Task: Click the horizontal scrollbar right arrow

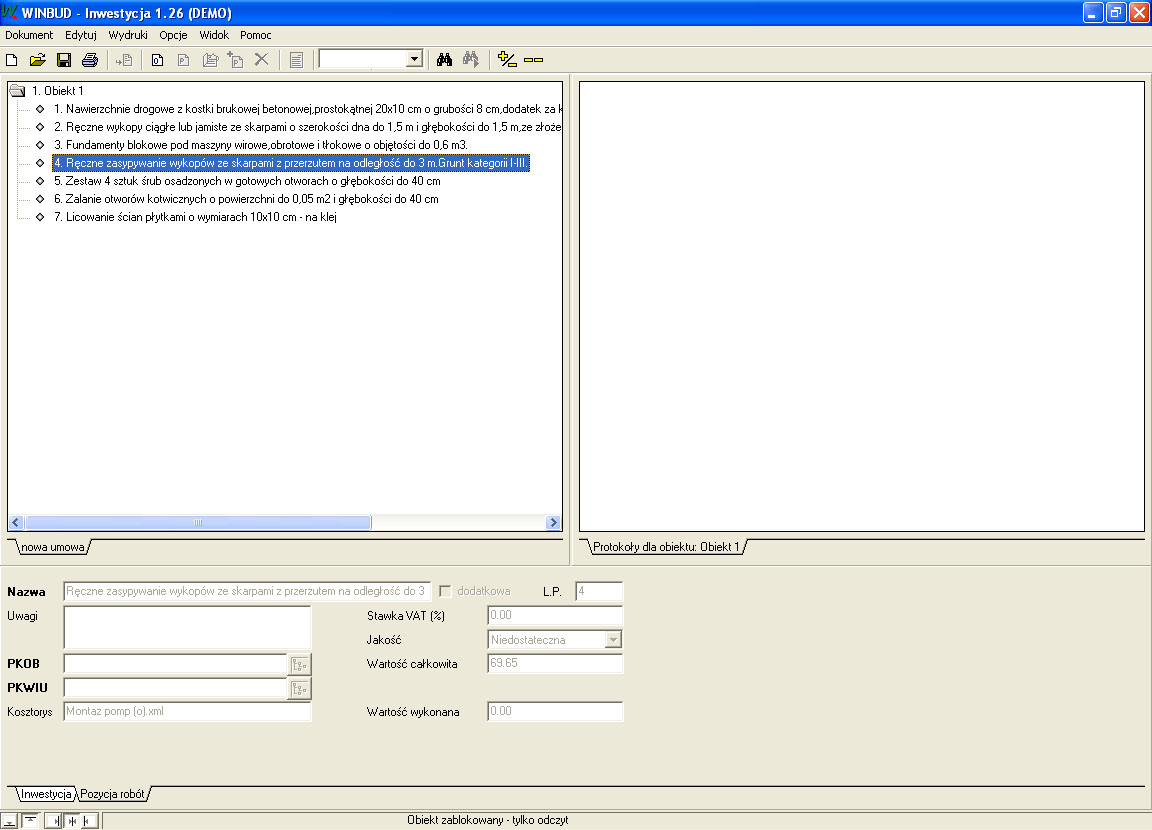Action: 554,523
